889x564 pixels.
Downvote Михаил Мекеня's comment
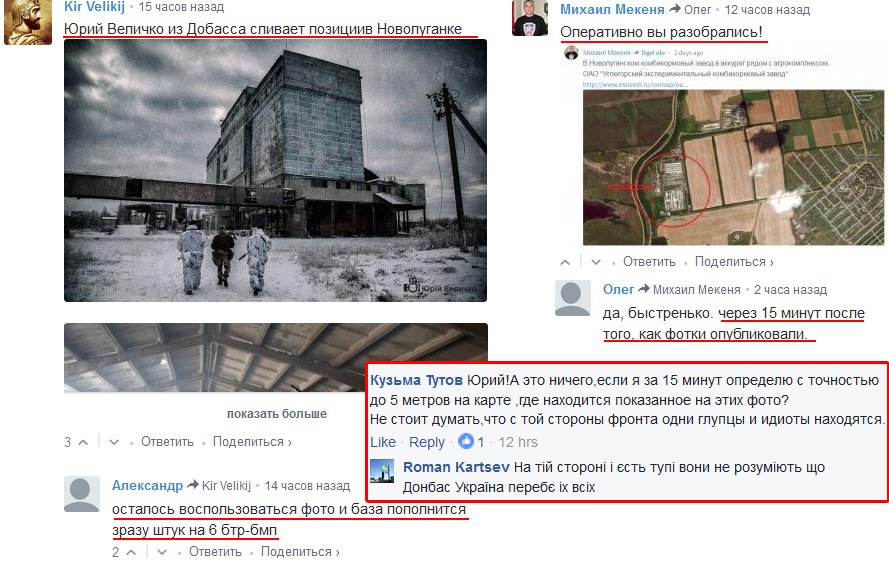(x=596, y=262)
